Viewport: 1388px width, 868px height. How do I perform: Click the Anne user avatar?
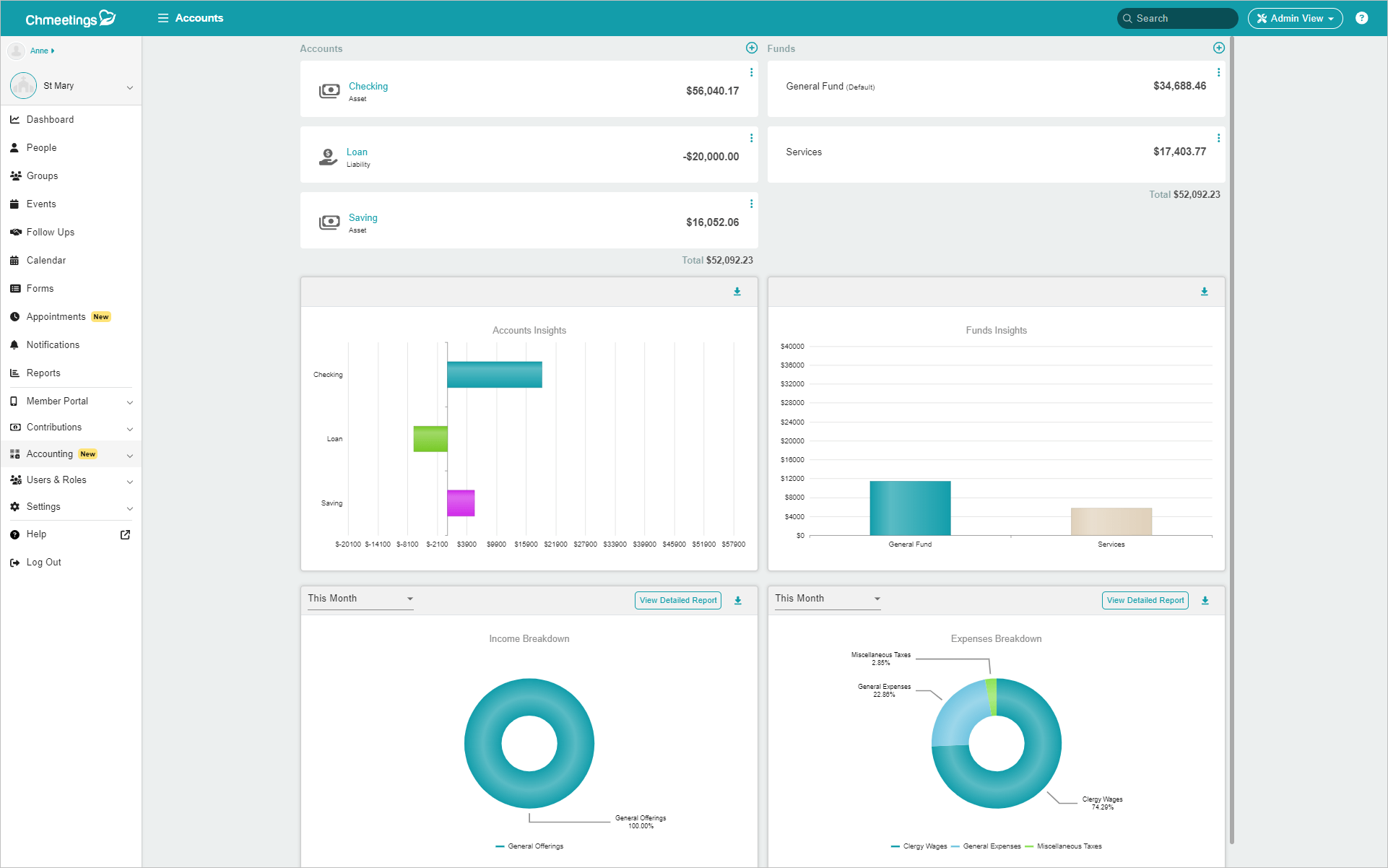tap(16, 51)
